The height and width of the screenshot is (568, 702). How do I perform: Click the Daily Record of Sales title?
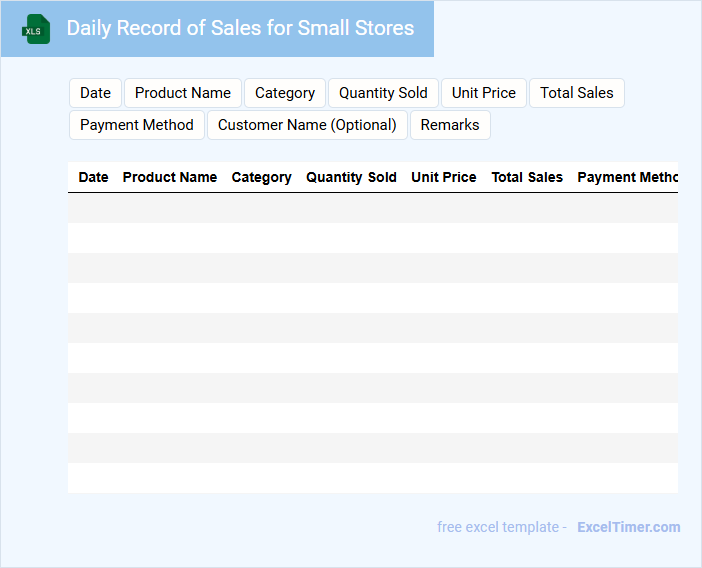pos(240,28)
